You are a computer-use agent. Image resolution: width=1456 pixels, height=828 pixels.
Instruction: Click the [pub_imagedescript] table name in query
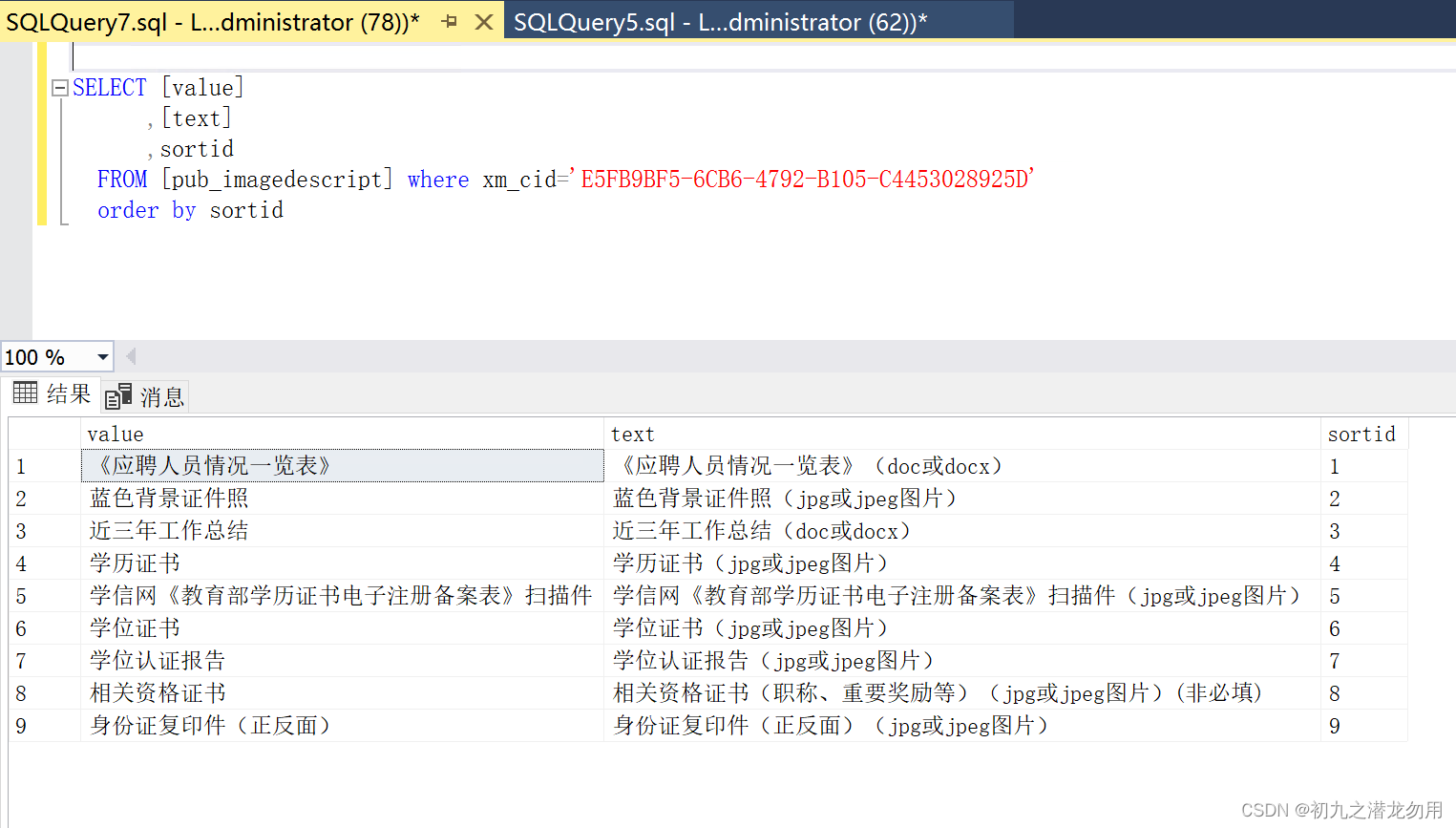point(277,180)
